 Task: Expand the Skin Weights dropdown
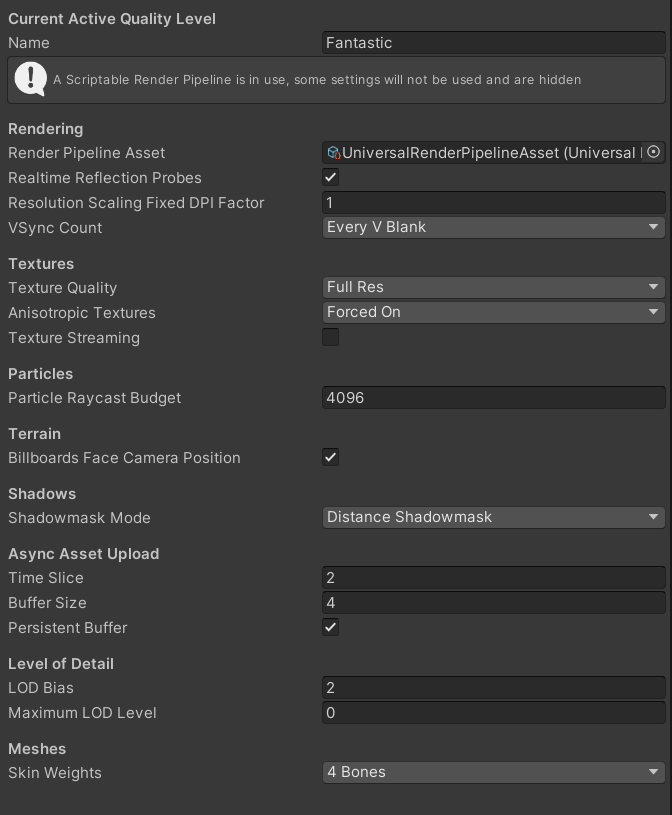pyautogui.click(x=494, y=772)
